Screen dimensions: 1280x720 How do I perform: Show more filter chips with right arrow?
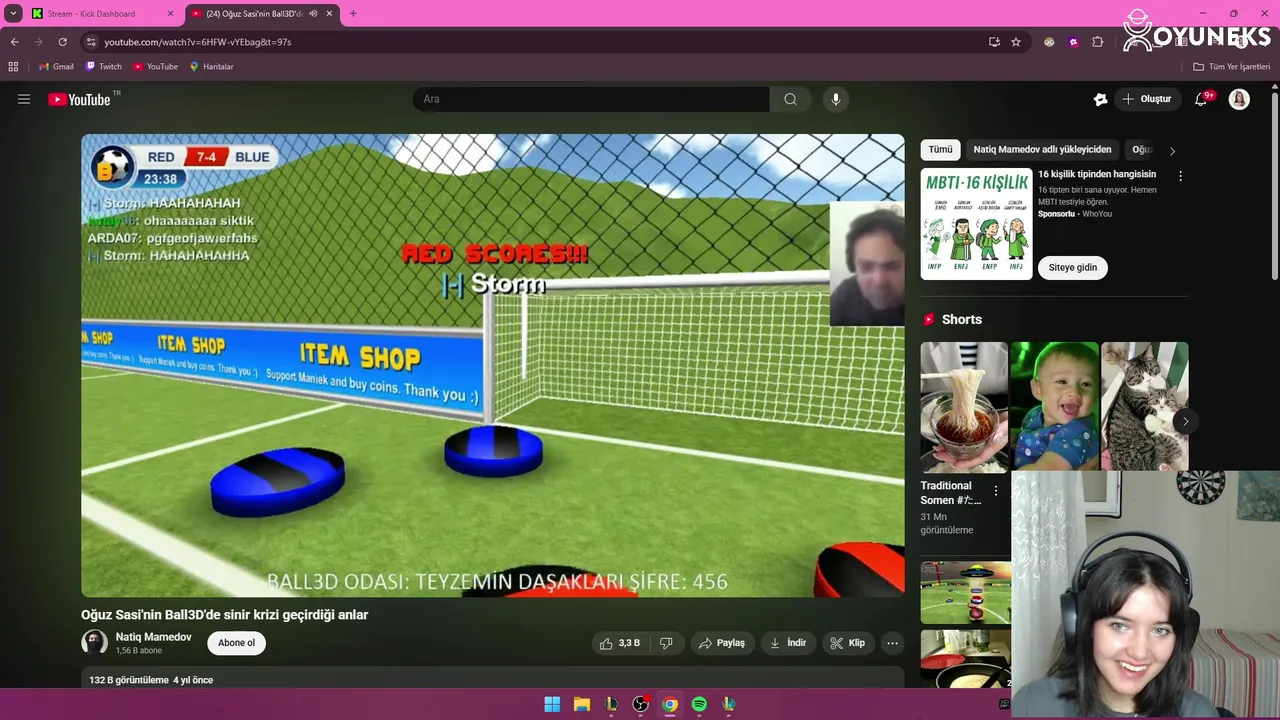click(1172, 150)
